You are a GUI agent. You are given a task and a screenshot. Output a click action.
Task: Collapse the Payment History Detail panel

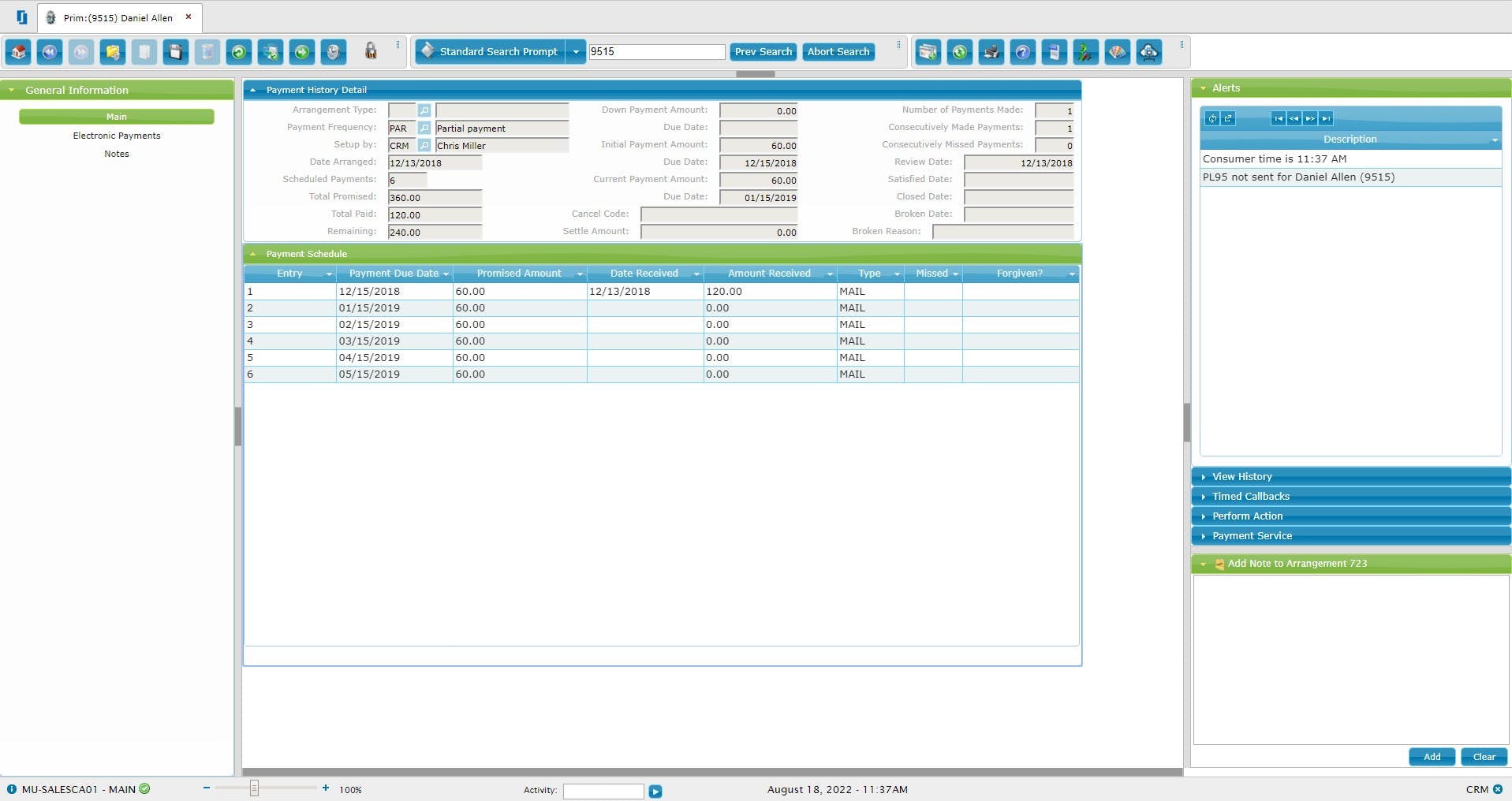(252, 90)
